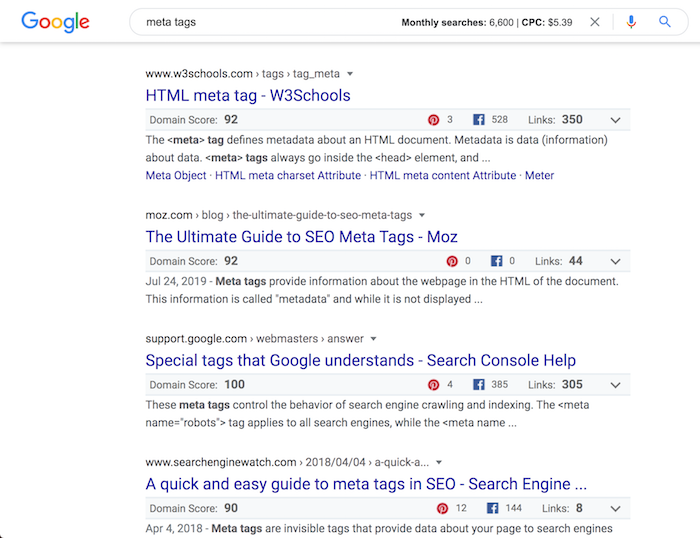Open the HTML meta tag - W3Schools result
The height and width of the screenshot is (538, 700).
[x=248, y=96]
